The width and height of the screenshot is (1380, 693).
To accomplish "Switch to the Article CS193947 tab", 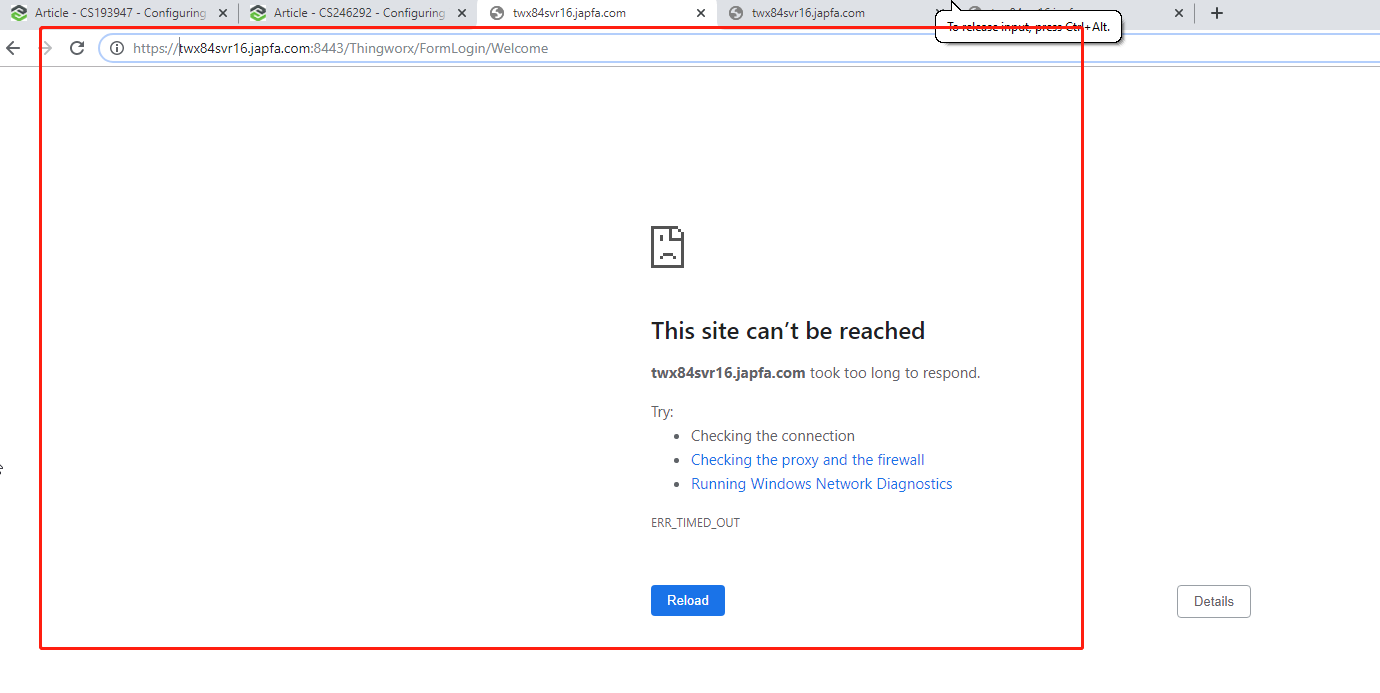I will pos(120,13).
